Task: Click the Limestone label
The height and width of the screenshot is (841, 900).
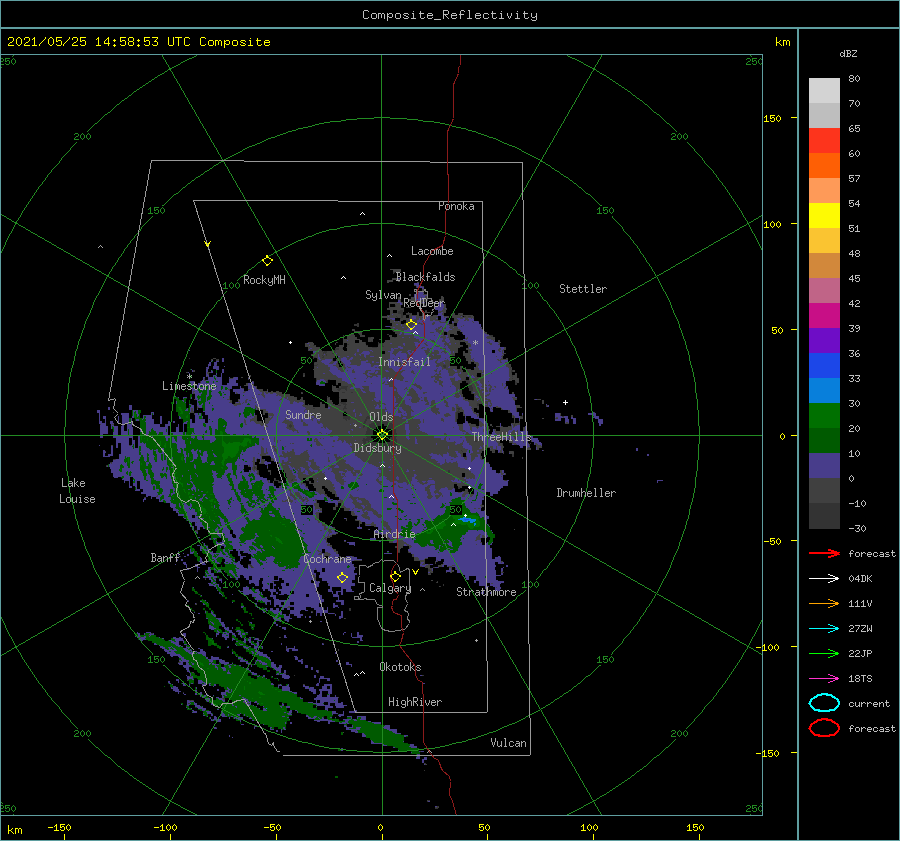Action: pos(189,386)
